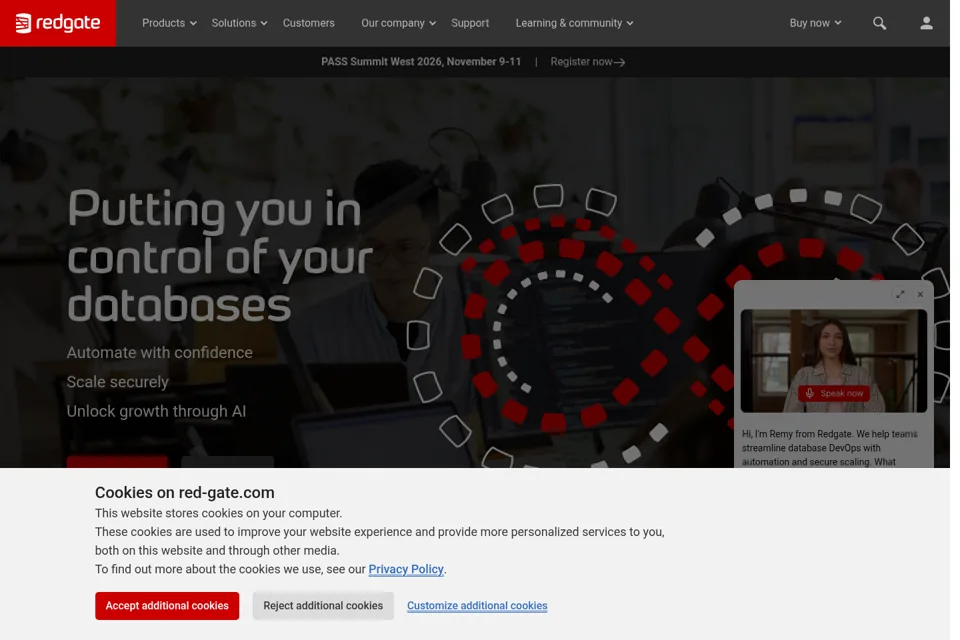The height and width of the screenshot is (640, 960).
Task: Expand the Products dropdown menu
Action: 169,23
